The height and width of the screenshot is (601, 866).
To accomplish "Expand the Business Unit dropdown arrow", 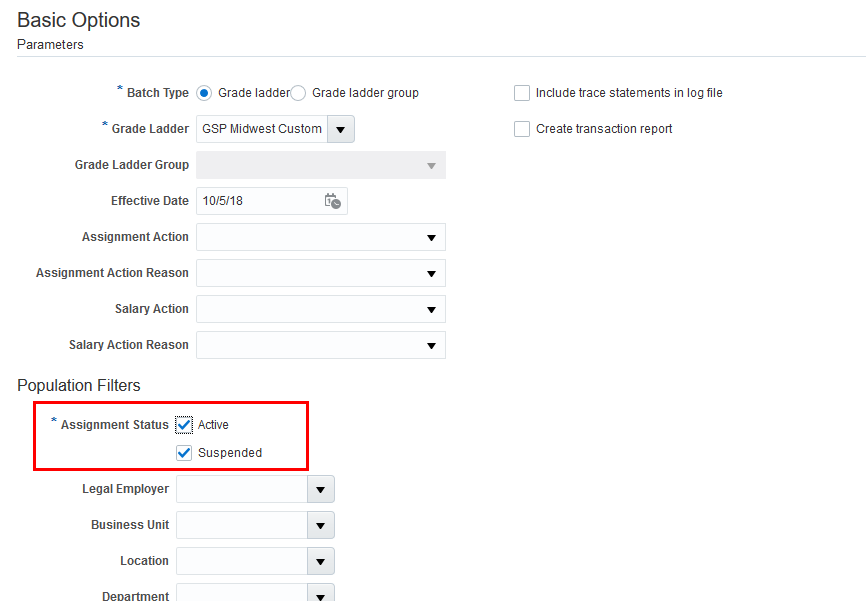I will click(321, 525).
